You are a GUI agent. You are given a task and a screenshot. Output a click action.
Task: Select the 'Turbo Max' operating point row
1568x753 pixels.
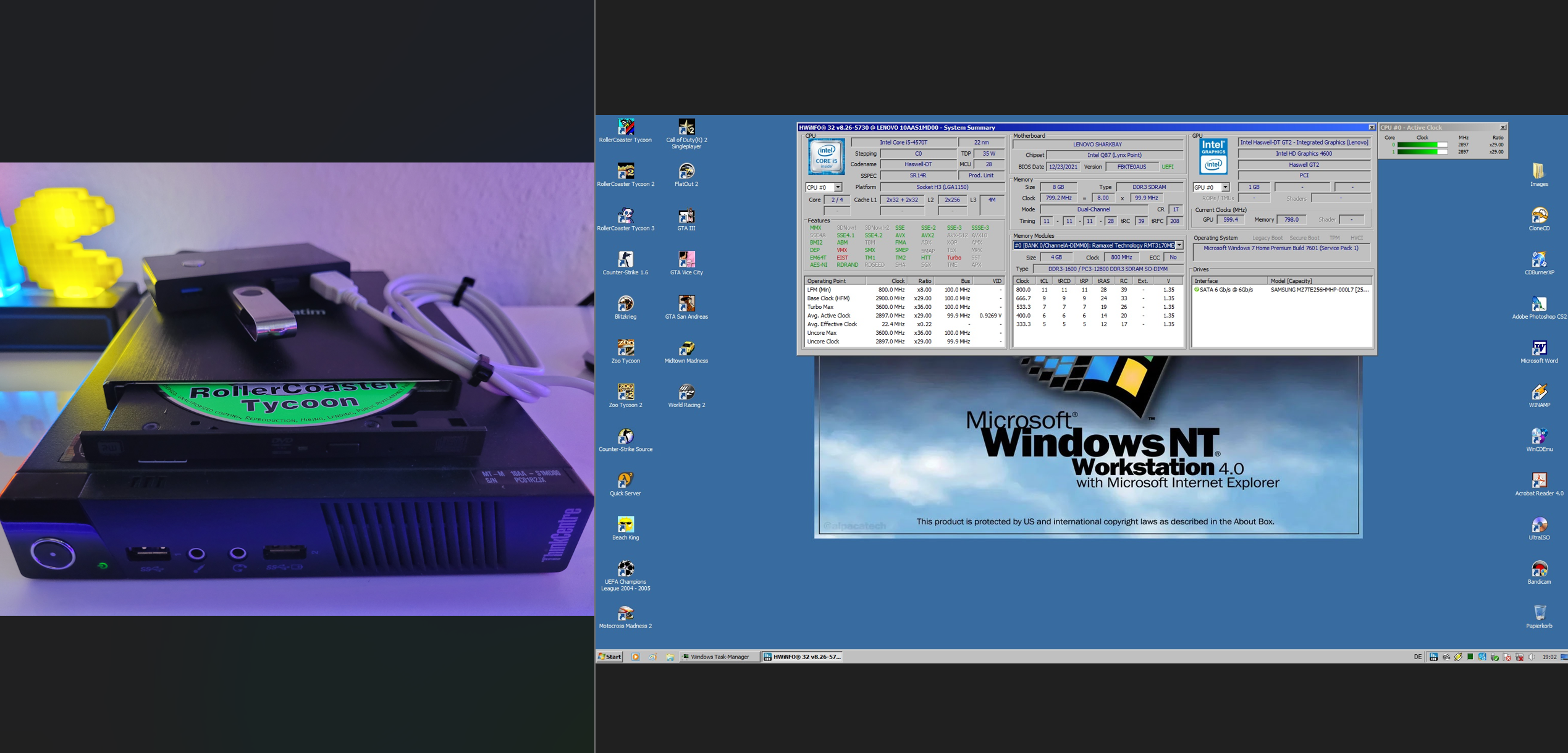coord(904,307)
